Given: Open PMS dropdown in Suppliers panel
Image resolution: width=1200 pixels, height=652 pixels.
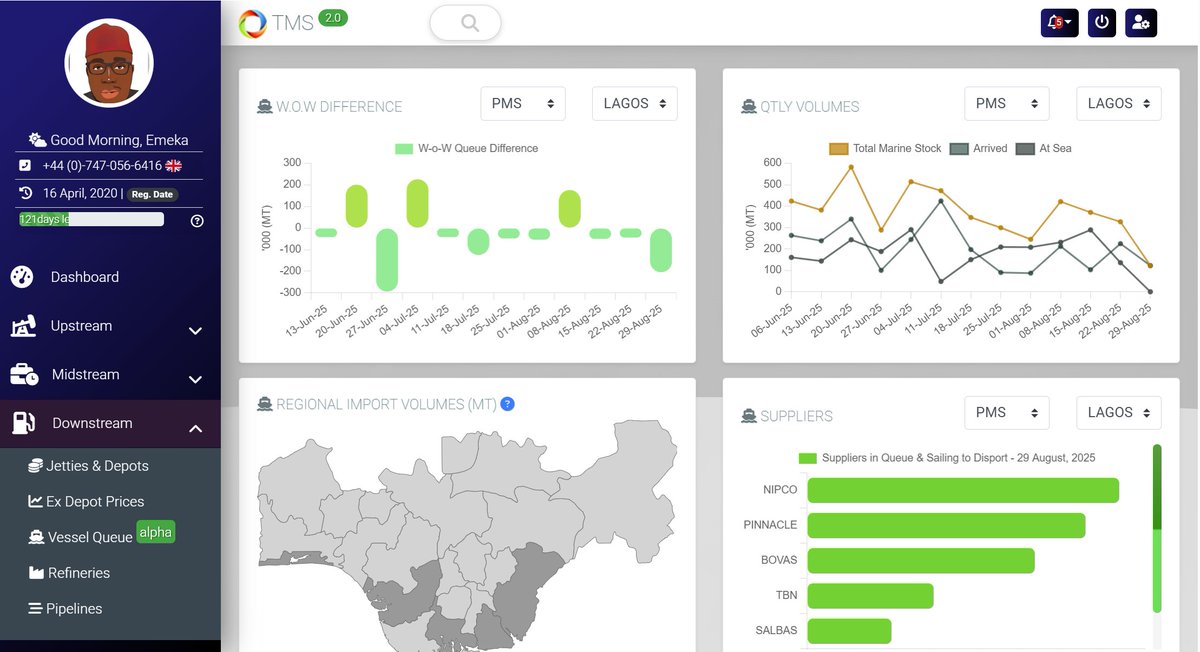Looking at the screenshot, I should pos(1007,412).
